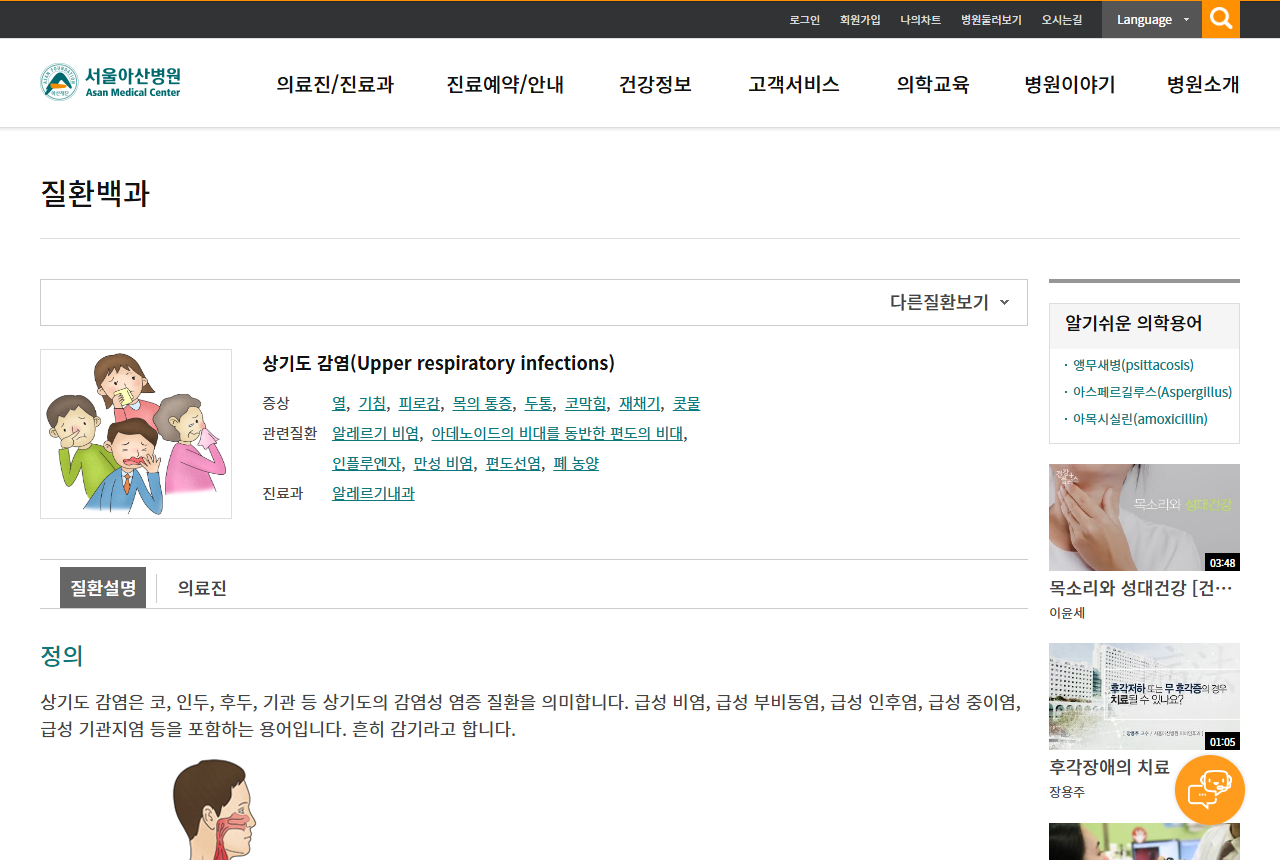Click the 두통 symptom link
The height and width of the screenshot is (860, 1280).
[538, 404]
